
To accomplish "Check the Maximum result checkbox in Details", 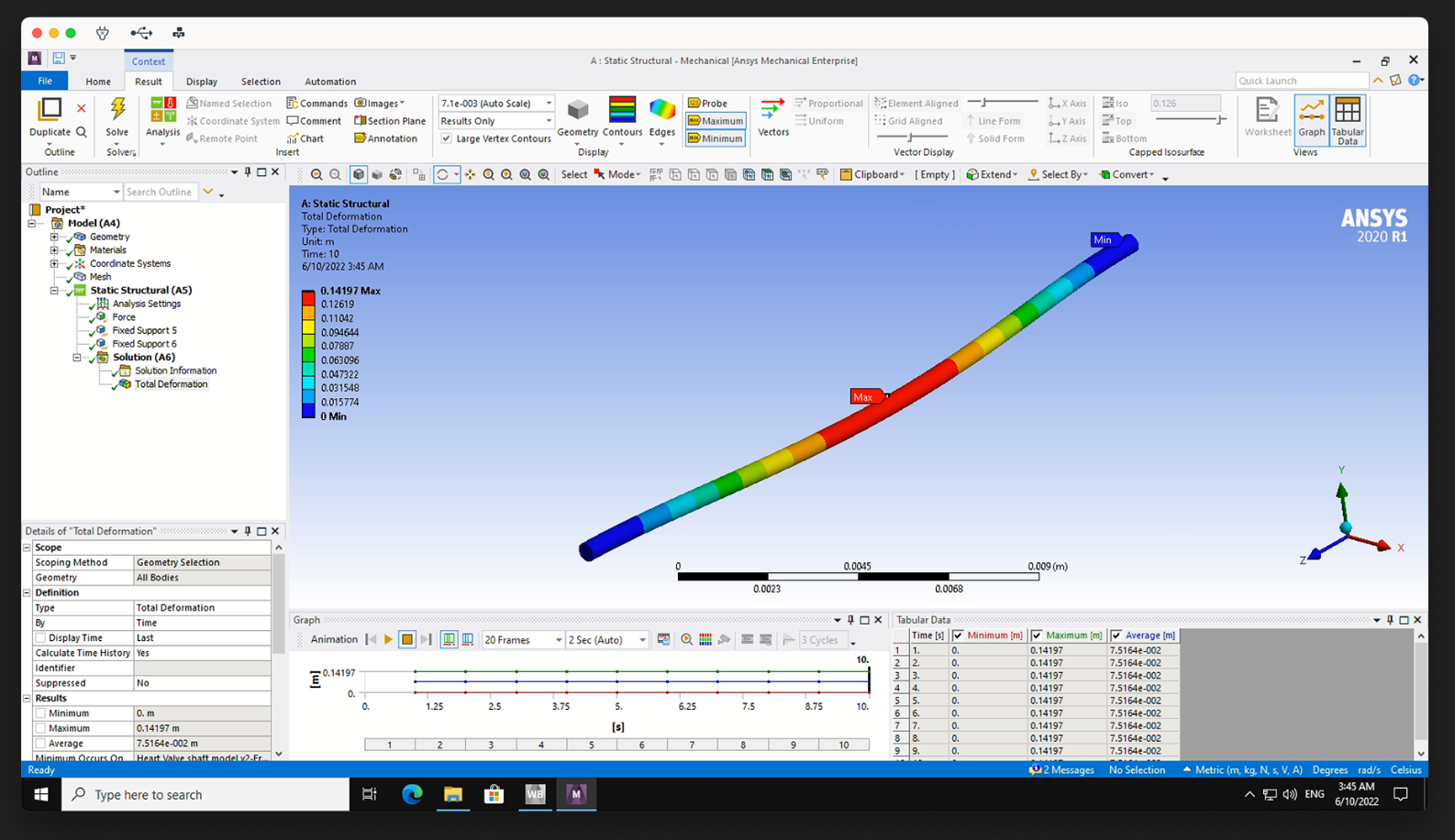I will click(40, 728).
